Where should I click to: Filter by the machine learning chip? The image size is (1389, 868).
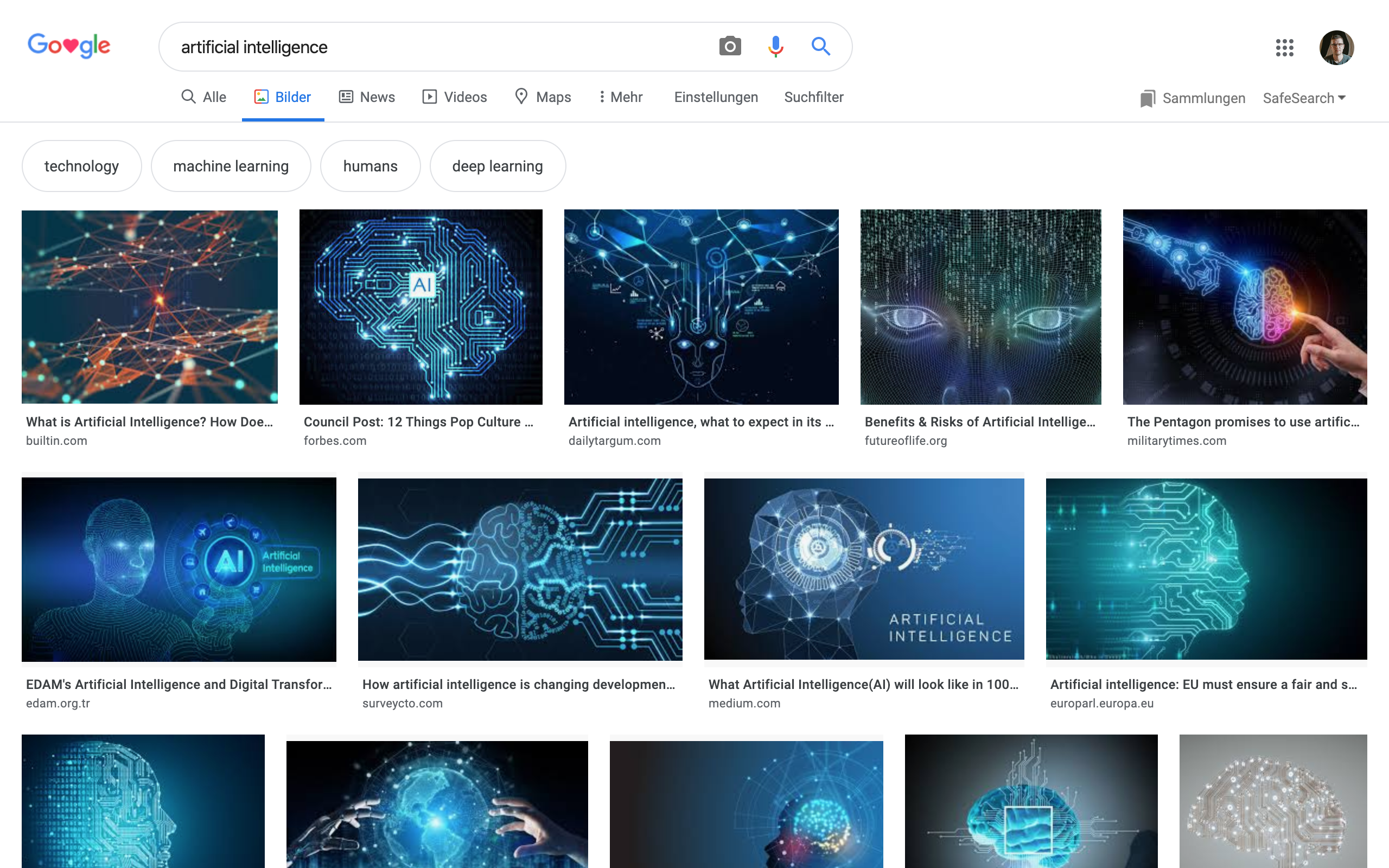tap(231, 166)
